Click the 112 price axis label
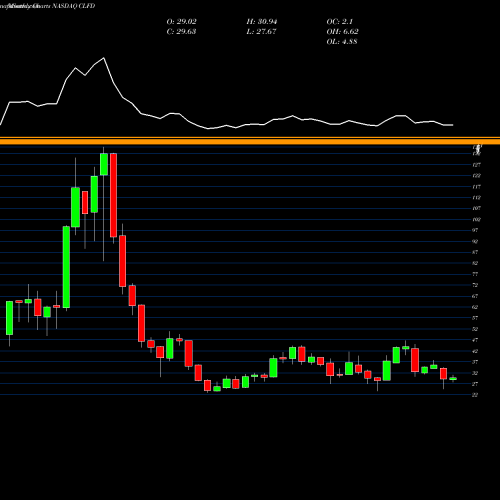 click(x=477, y=198)
